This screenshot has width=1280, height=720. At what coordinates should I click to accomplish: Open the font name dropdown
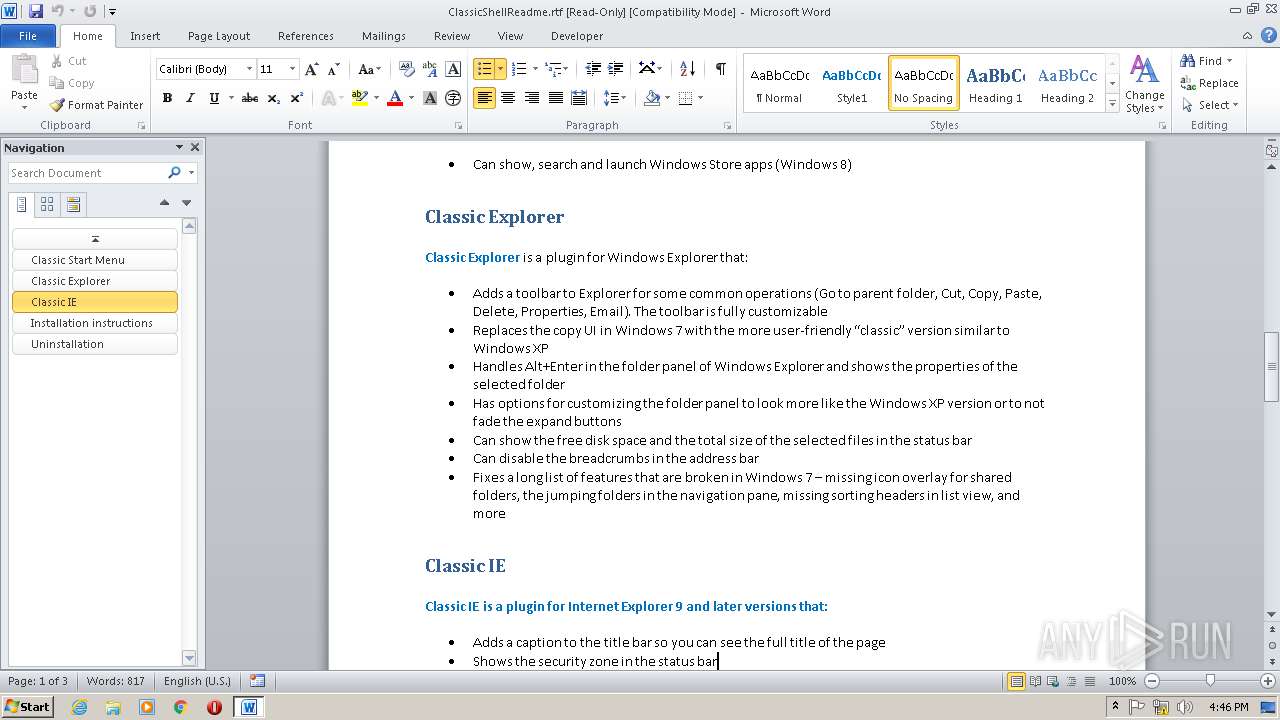pos(249,69)
